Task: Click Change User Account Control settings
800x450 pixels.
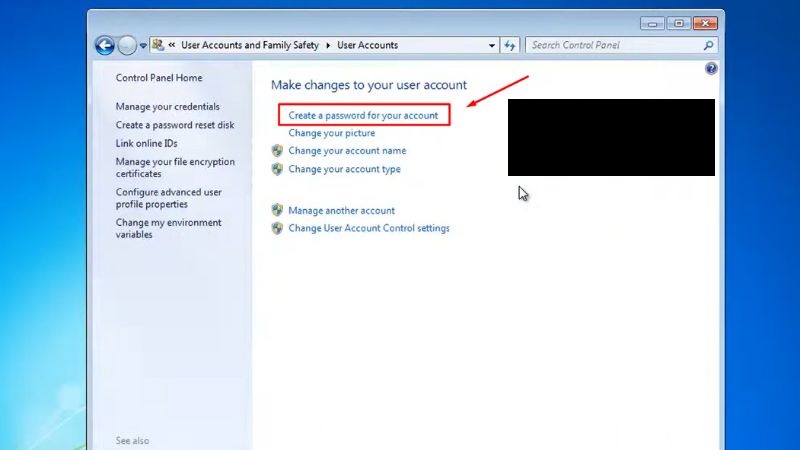Action: tap(369, 228)
